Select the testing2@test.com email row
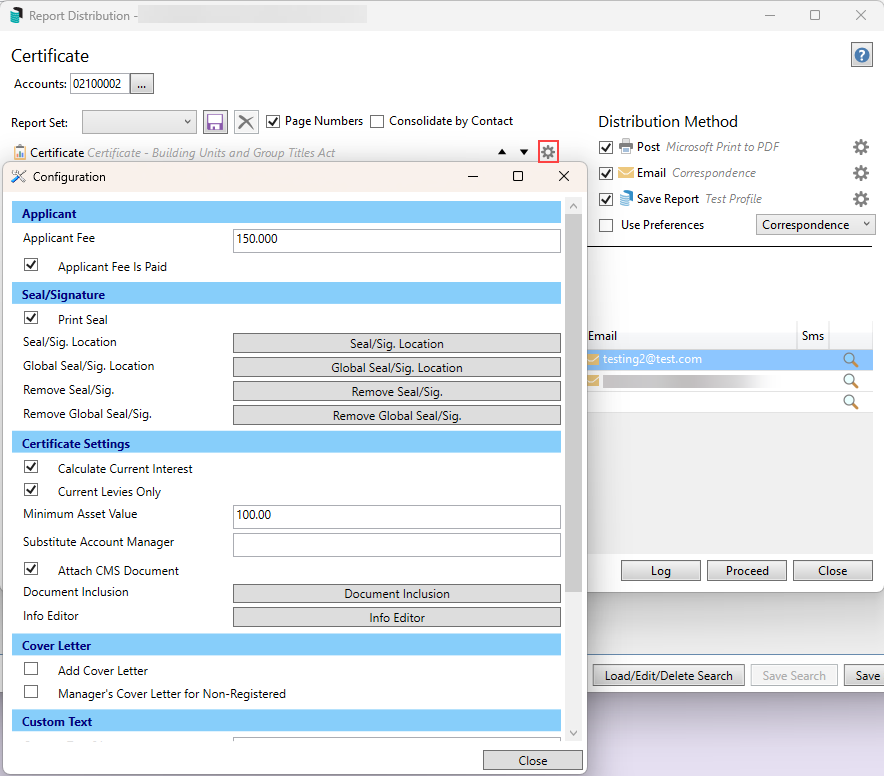The width and height of the screenshot is (884, 776). (x=730, y=360)
